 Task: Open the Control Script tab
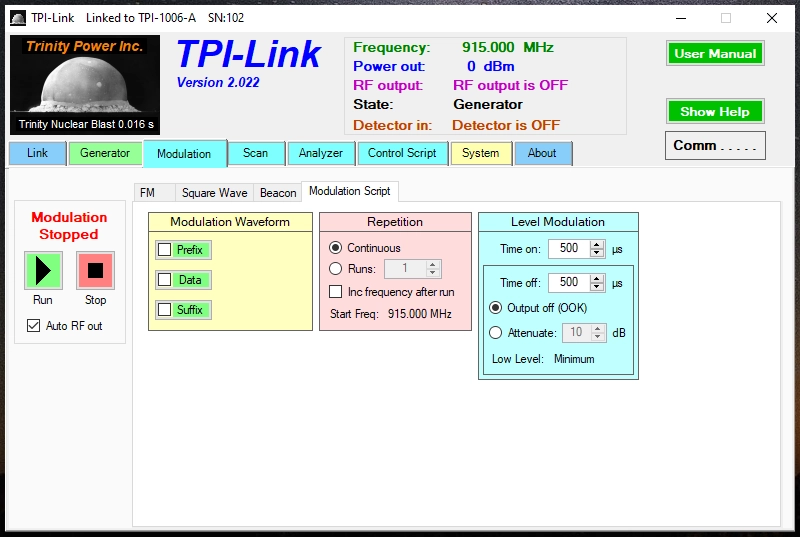pos(403,153)
